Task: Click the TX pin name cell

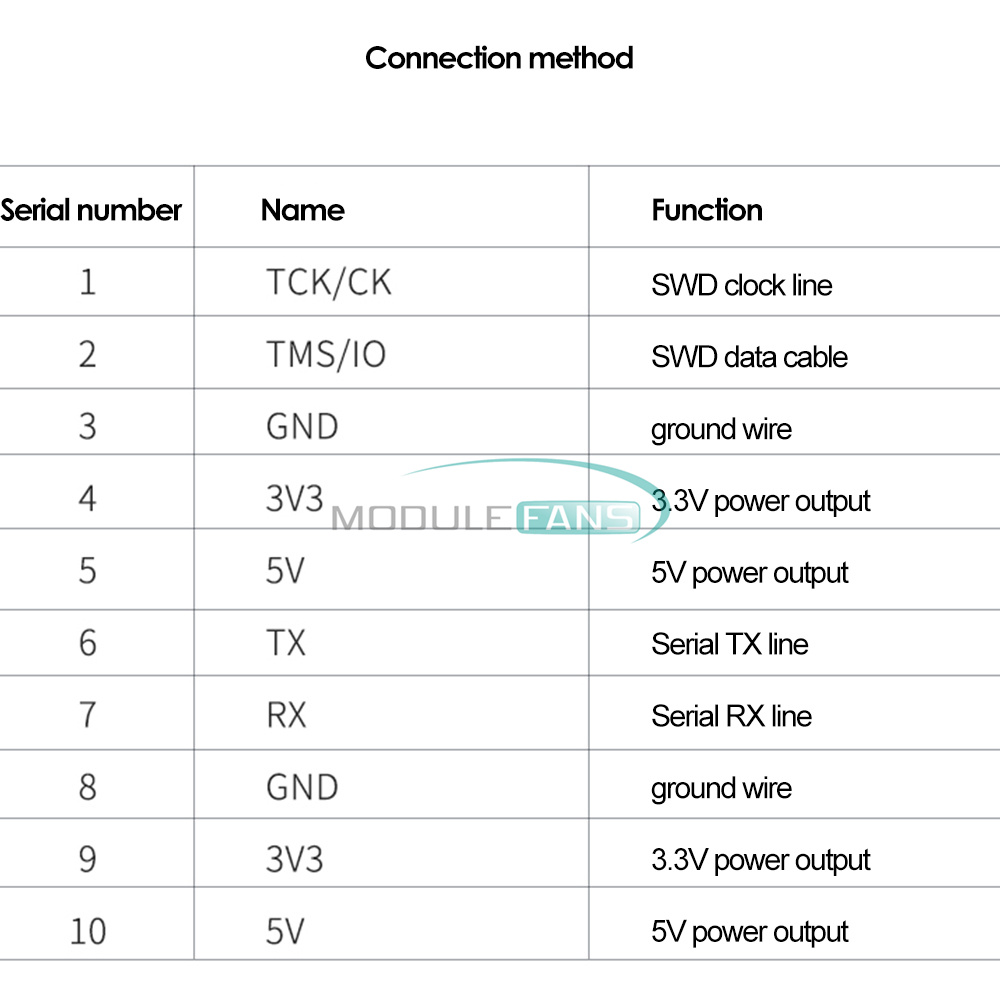Action: click(x=286, y=643)
